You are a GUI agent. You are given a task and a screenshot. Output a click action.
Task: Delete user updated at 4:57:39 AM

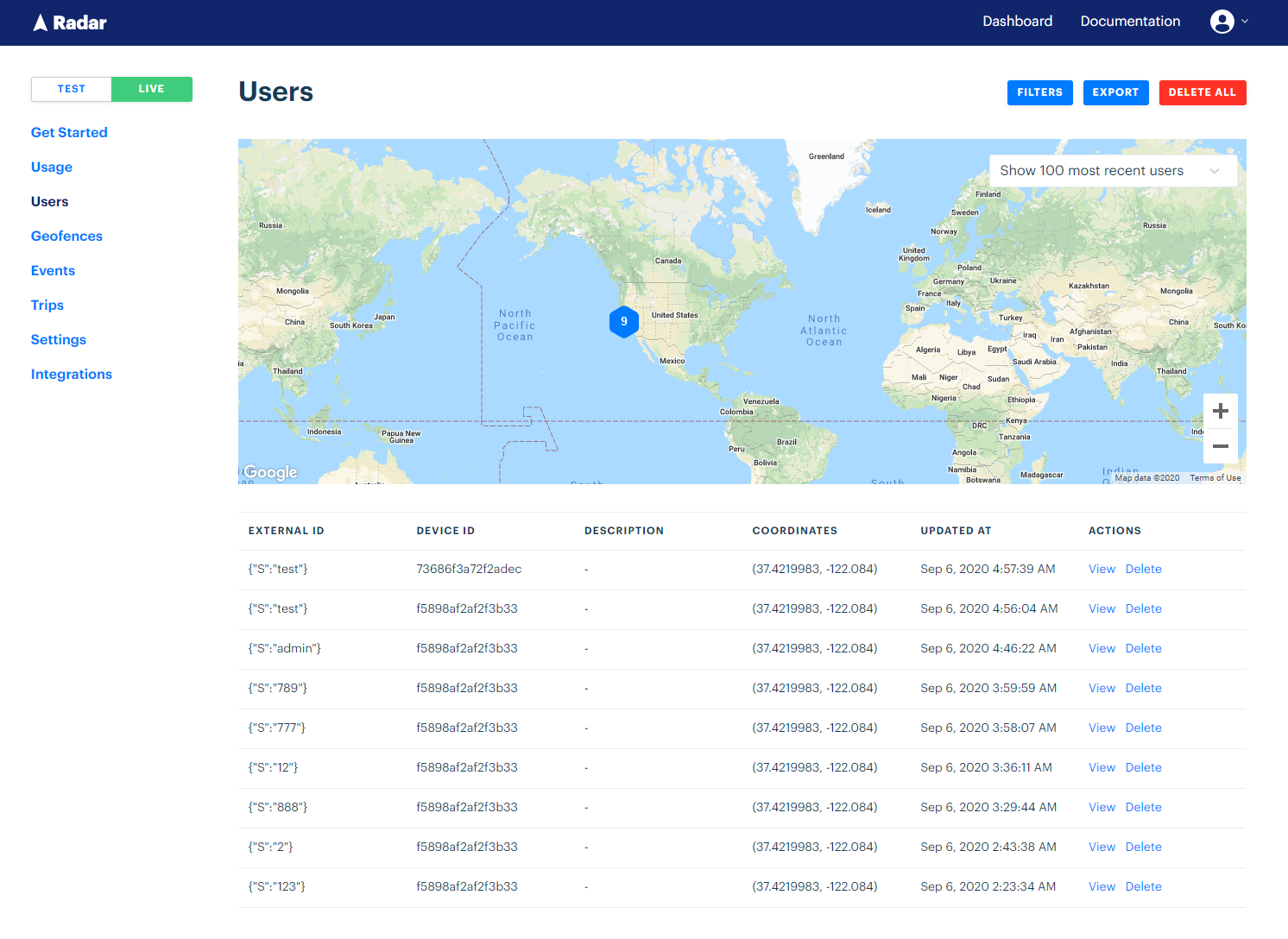coord(1143,569)
